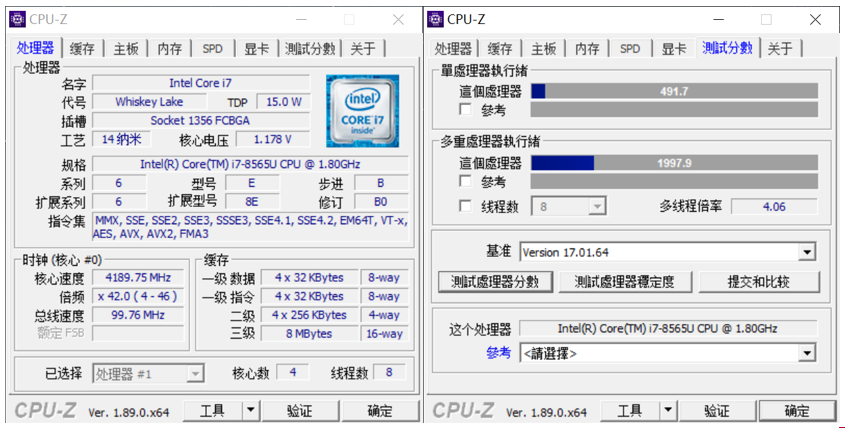Switch to 主板 tab in right window
The width and height of the screenshot is (845, 431).
click(543, 49)
